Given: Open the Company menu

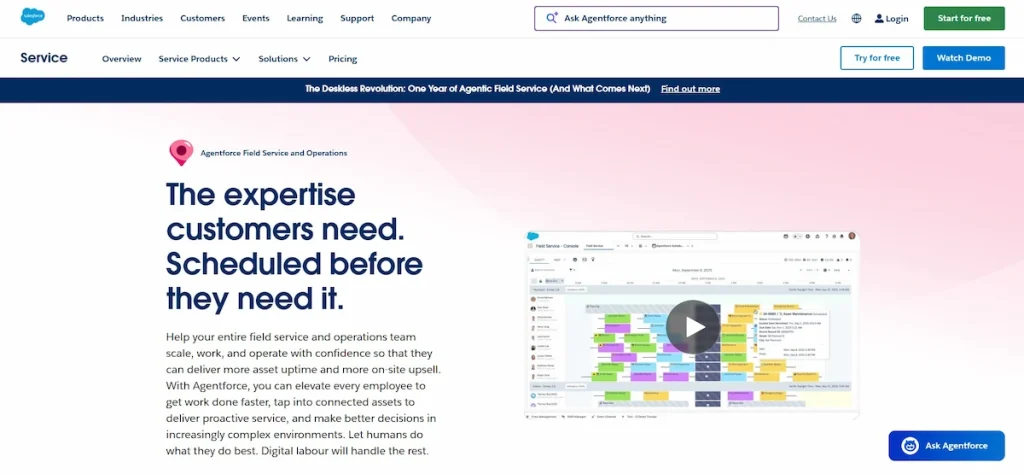Looking at the screenshot, I should (x=411, y=18).
